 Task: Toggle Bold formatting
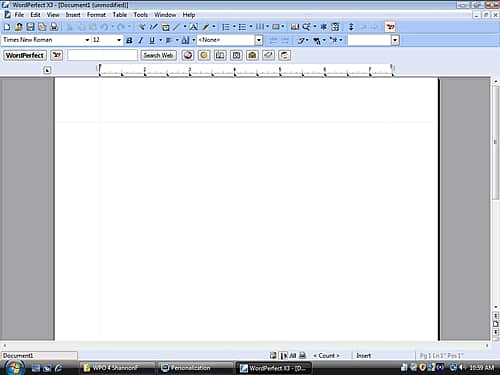point(129,40)
